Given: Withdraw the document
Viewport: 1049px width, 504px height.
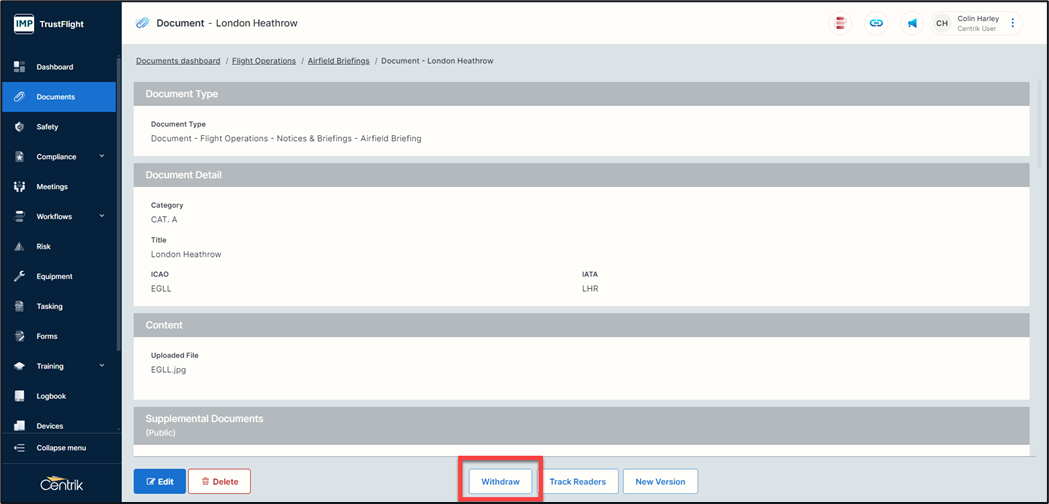Looking at the screenshot, I should tap(500, 481).
